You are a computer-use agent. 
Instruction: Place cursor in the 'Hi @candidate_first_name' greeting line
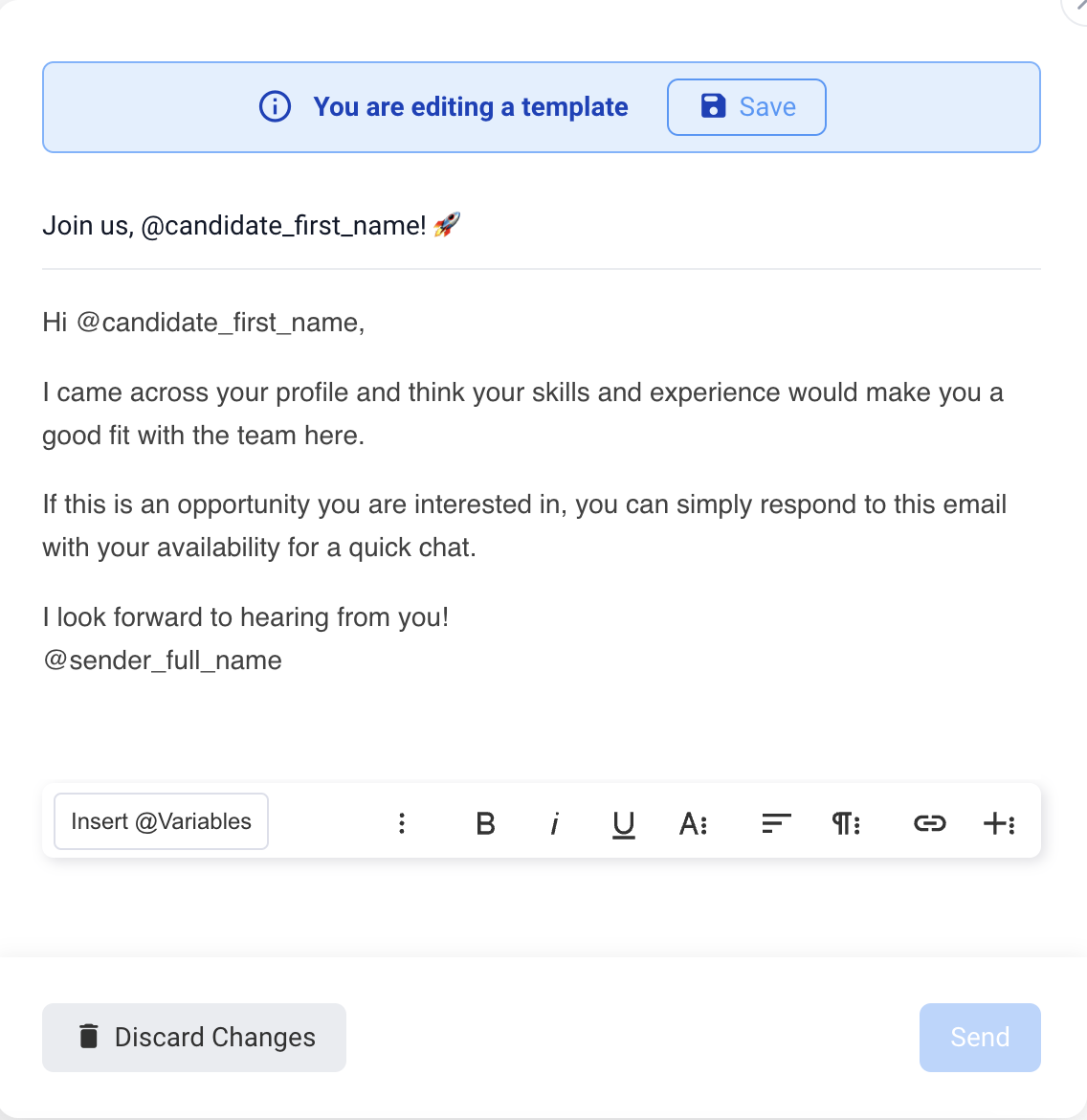(204, 323)
